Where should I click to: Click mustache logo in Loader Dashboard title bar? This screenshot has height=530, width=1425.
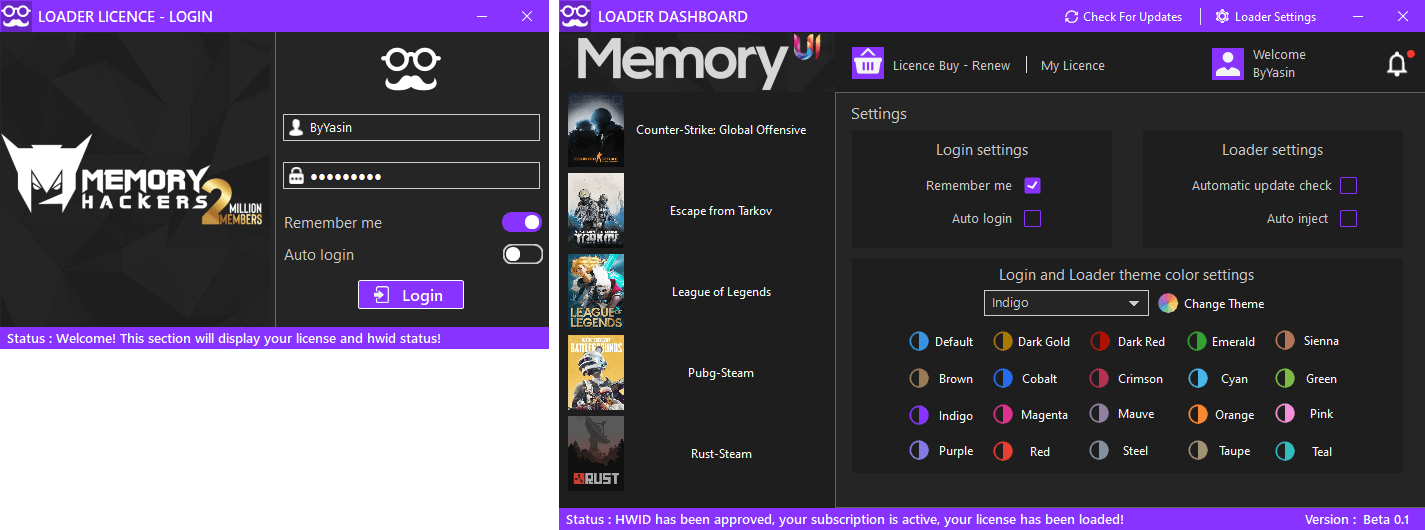(575, 16)
